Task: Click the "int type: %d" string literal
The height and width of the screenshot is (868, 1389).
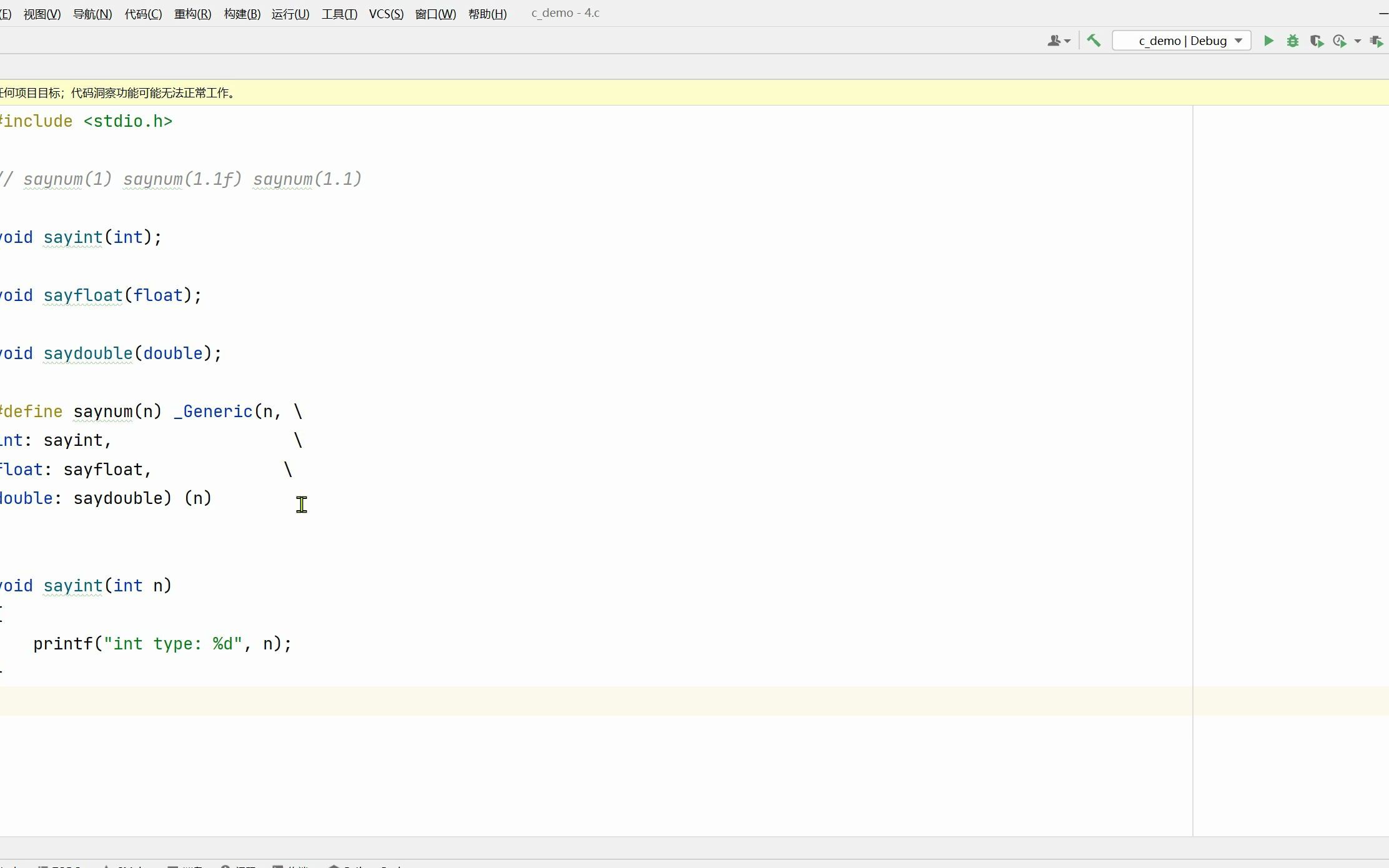Action: pyautogui.click(x=173, y=644)
